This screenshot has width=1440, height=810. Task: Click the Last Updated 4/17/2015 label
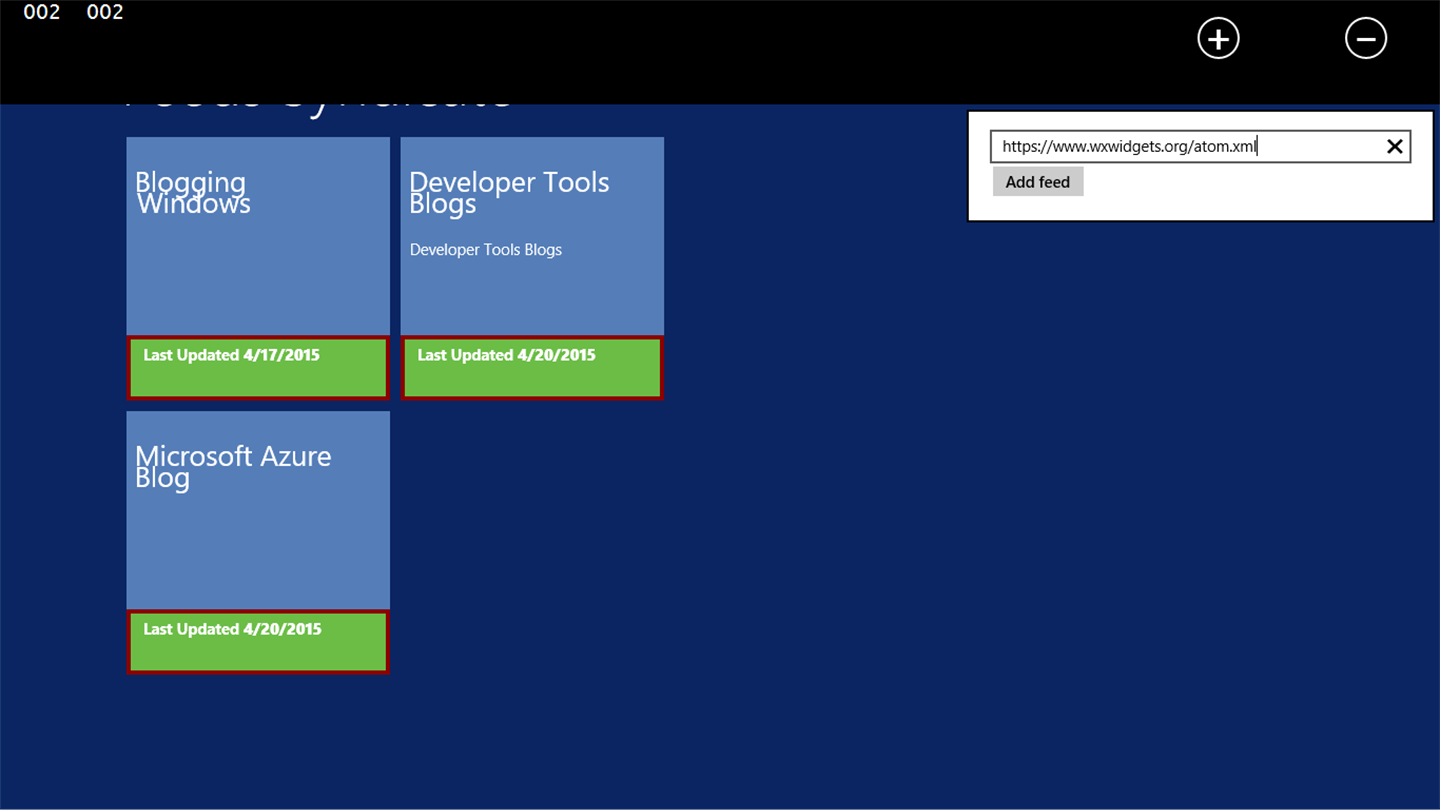coord(231,355)
